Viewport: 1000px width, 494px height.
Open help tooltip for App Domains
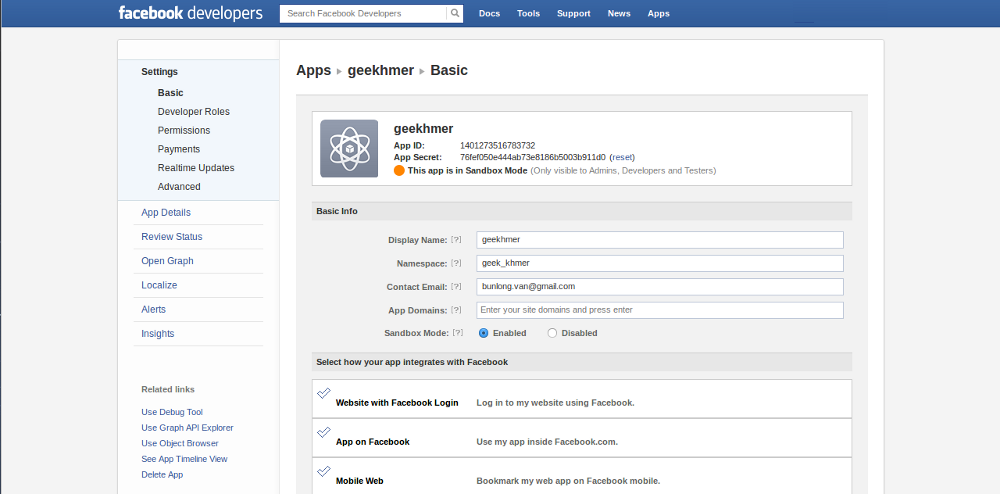tap(456, 310)
